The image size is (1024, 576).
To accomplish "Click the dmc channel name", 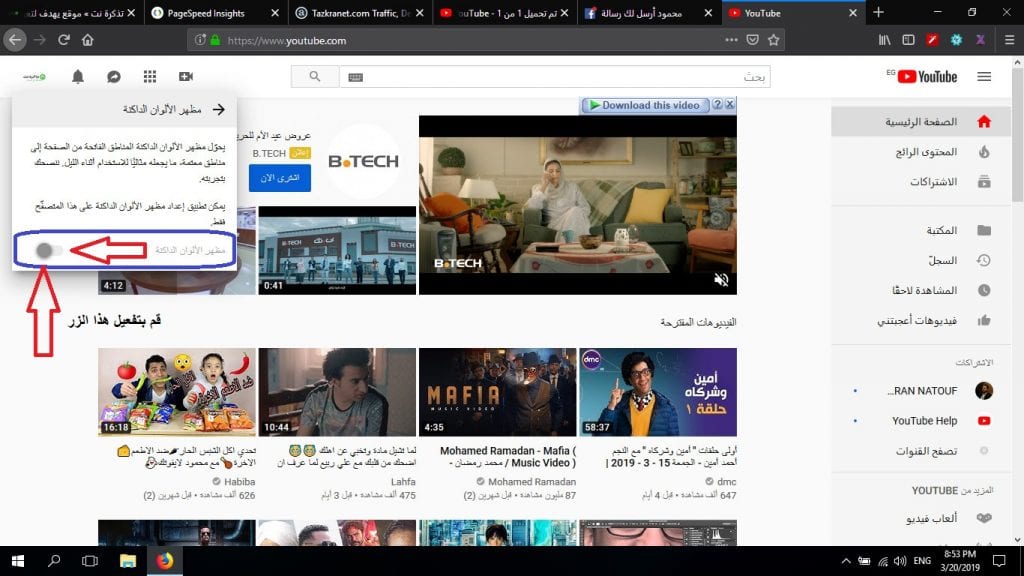I will click(726, 481).
